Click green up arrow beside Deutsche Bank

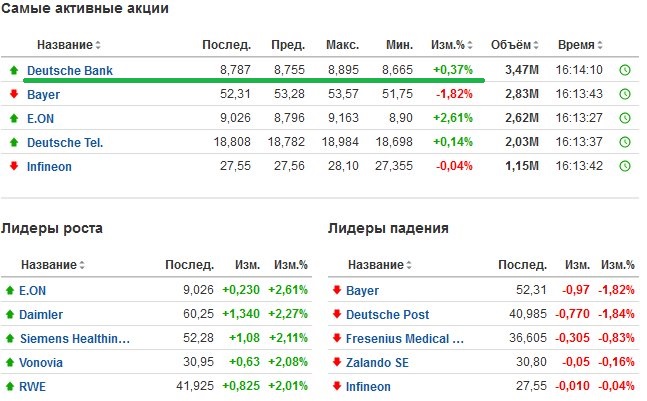tap(14, 70)
